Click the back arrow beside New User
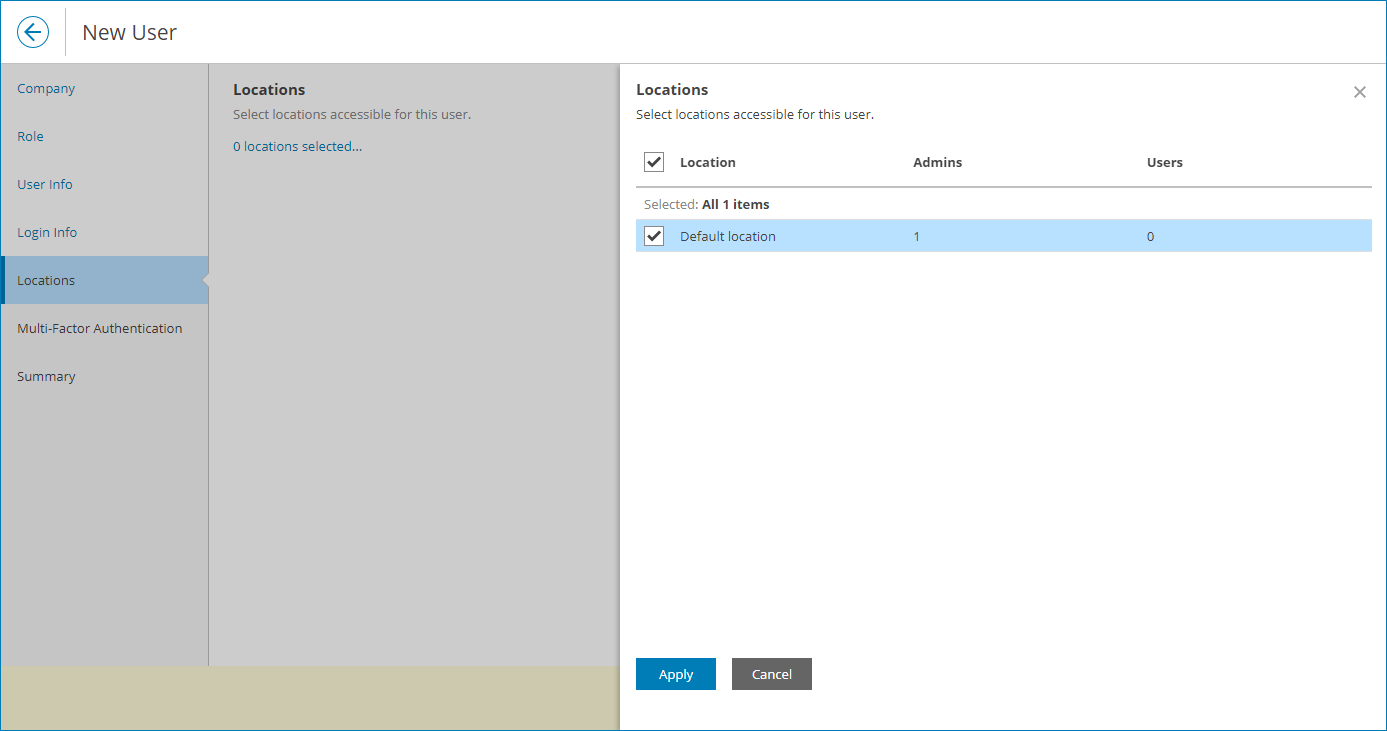This screenshot has height=731, width=1387. pyautogui.click(x=33, y=32)
